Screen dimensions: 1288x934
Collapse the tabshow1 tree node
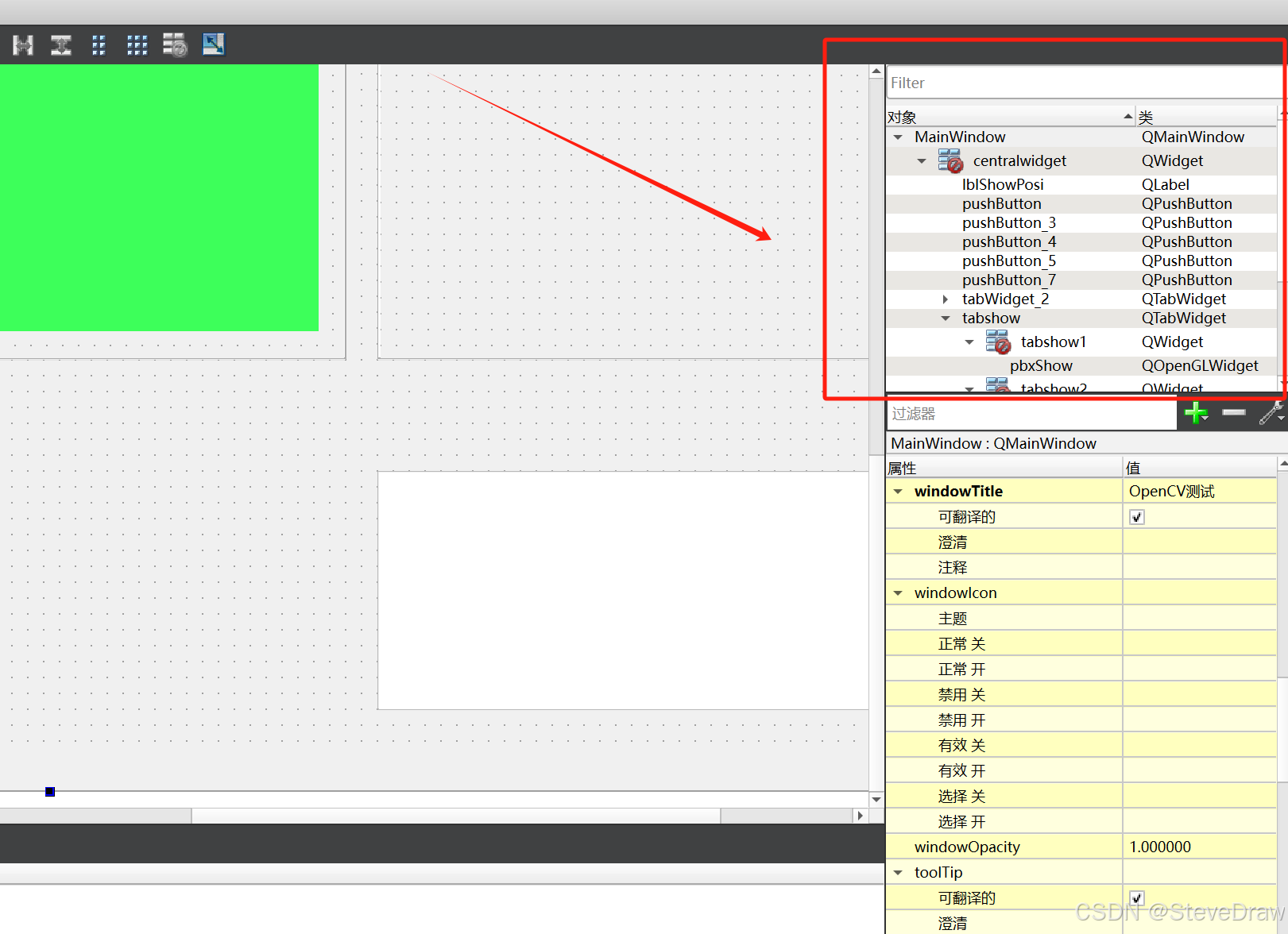[969, 342]
